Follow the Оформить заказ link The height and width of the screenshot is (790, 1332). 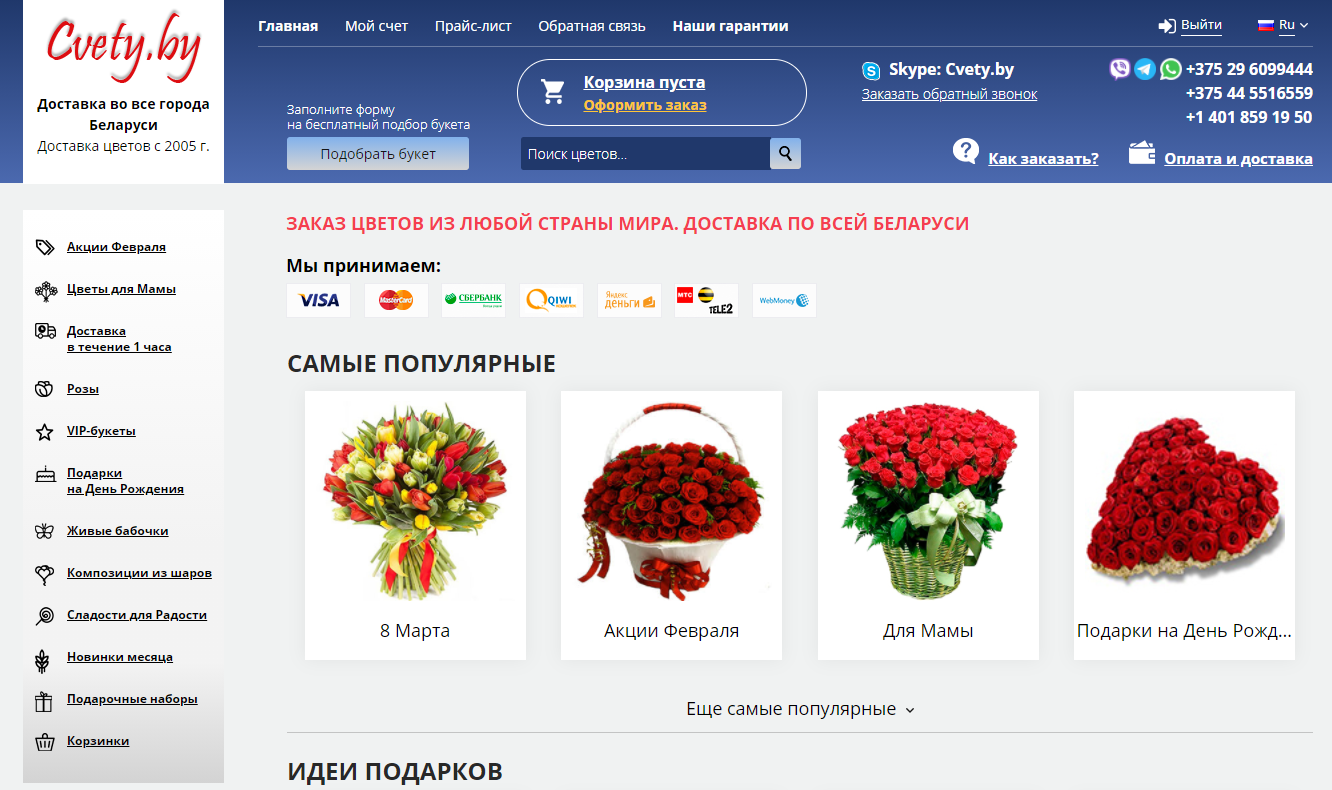point(645,105)
